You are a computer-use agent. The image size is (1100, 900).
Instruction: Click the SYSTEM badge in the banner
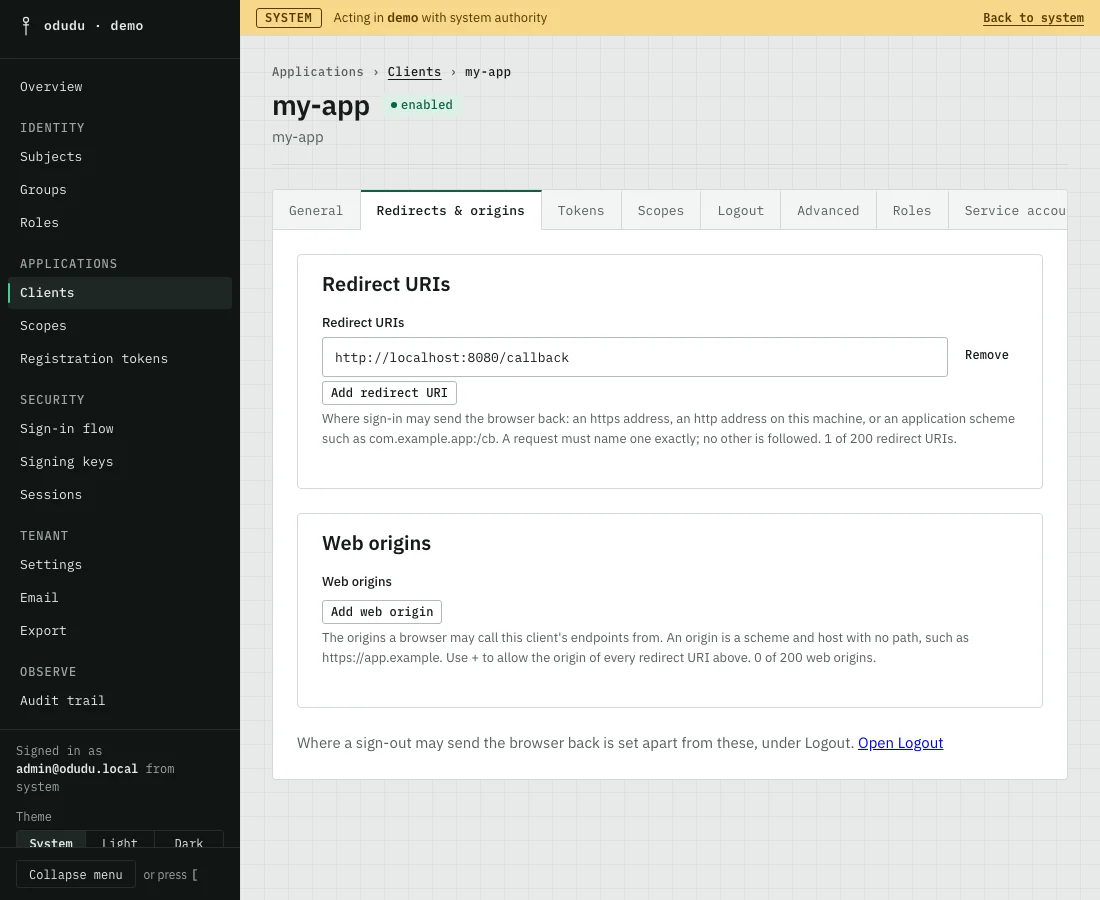(x=288, y=18)
